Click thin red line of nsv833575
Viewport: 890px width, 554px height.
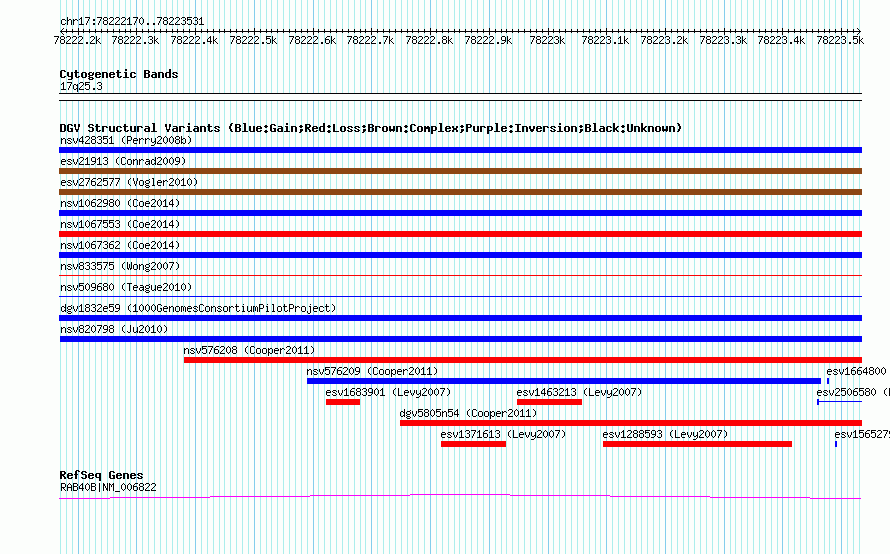[460, 275]
